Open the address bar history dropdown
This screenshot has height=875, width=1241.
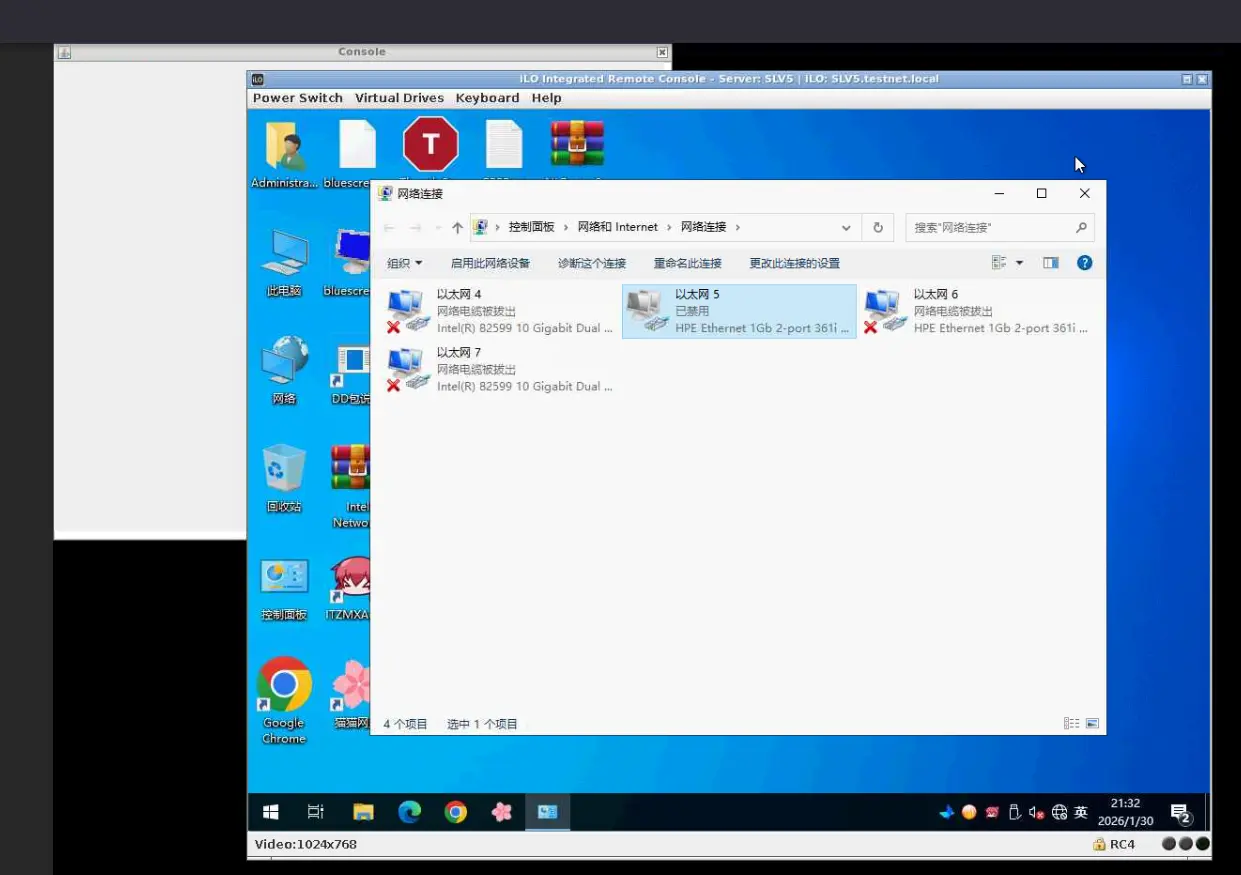pyautogui.click(x=846, y=228)
